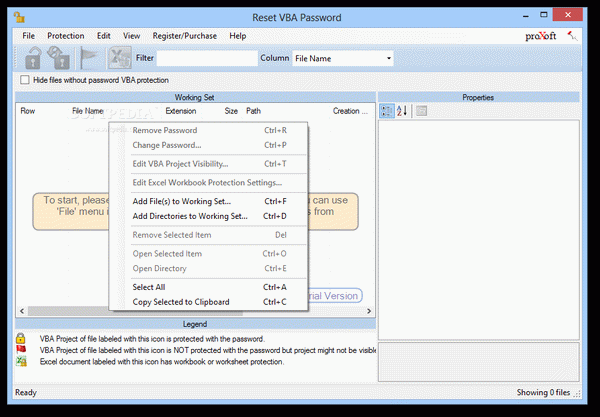Click the Change Password lock-and-key toolbar icon

pos(59,58)
